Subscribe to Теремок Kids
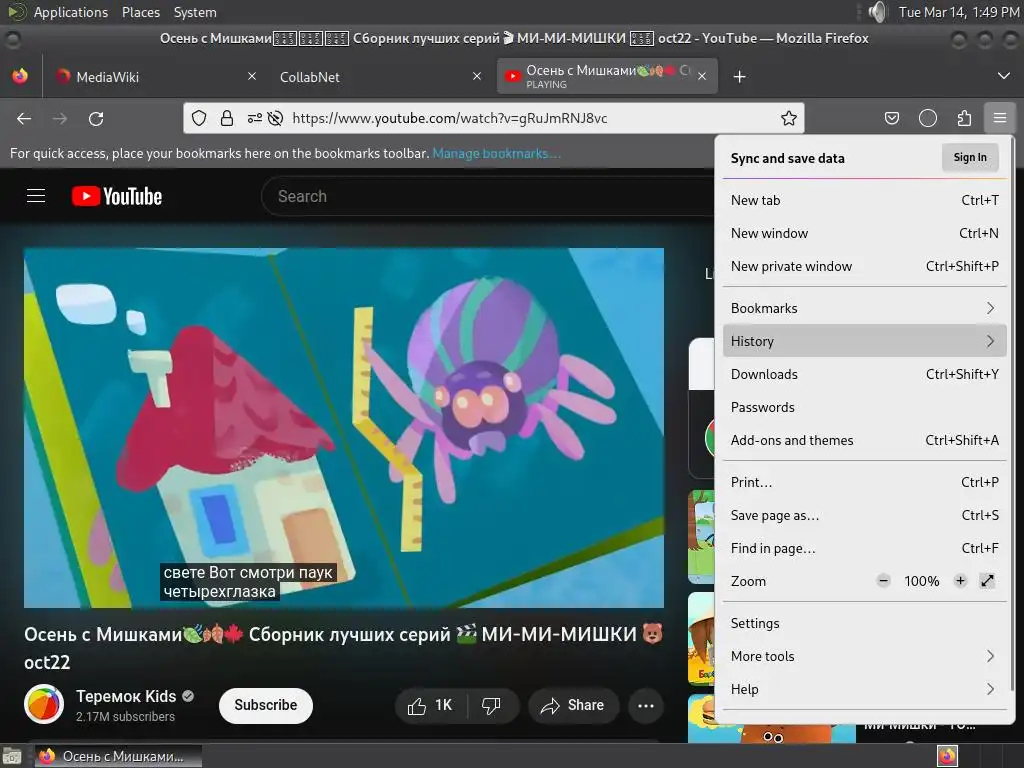This screenshot has height=768, width=1024. (x=266, y=705)
